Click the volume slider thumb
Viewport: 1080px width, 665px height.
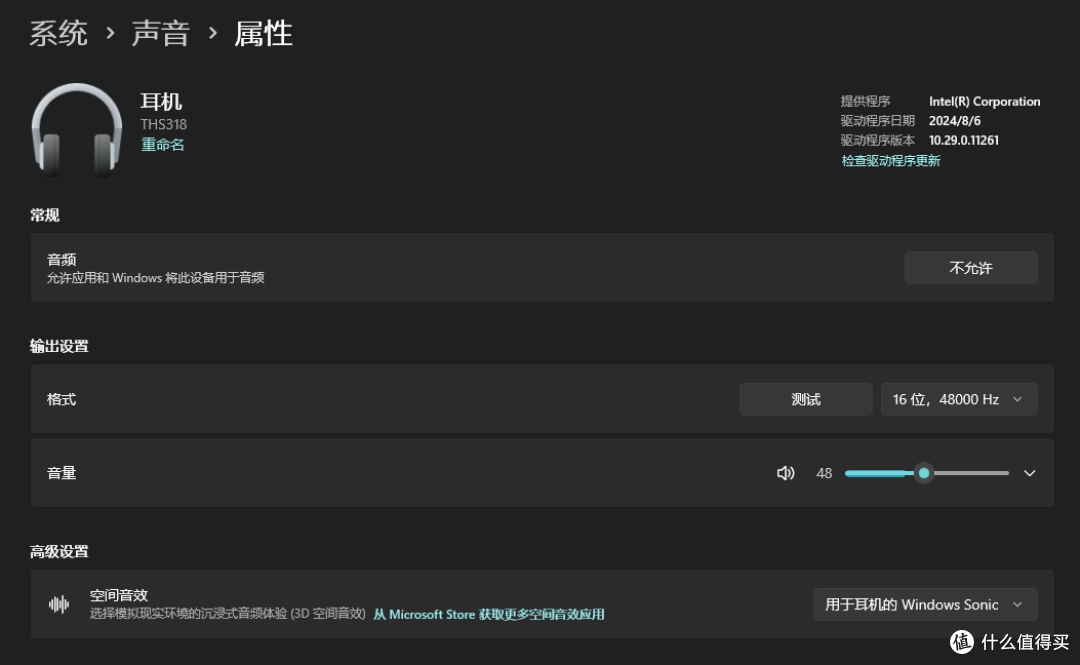pyautogui.click(x=924, y=473)
